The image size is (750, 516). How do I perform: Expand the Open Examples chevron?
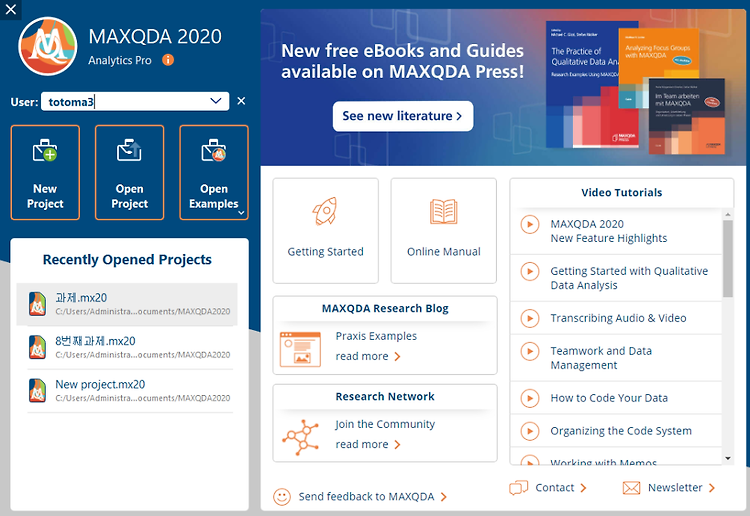(242, 213)
